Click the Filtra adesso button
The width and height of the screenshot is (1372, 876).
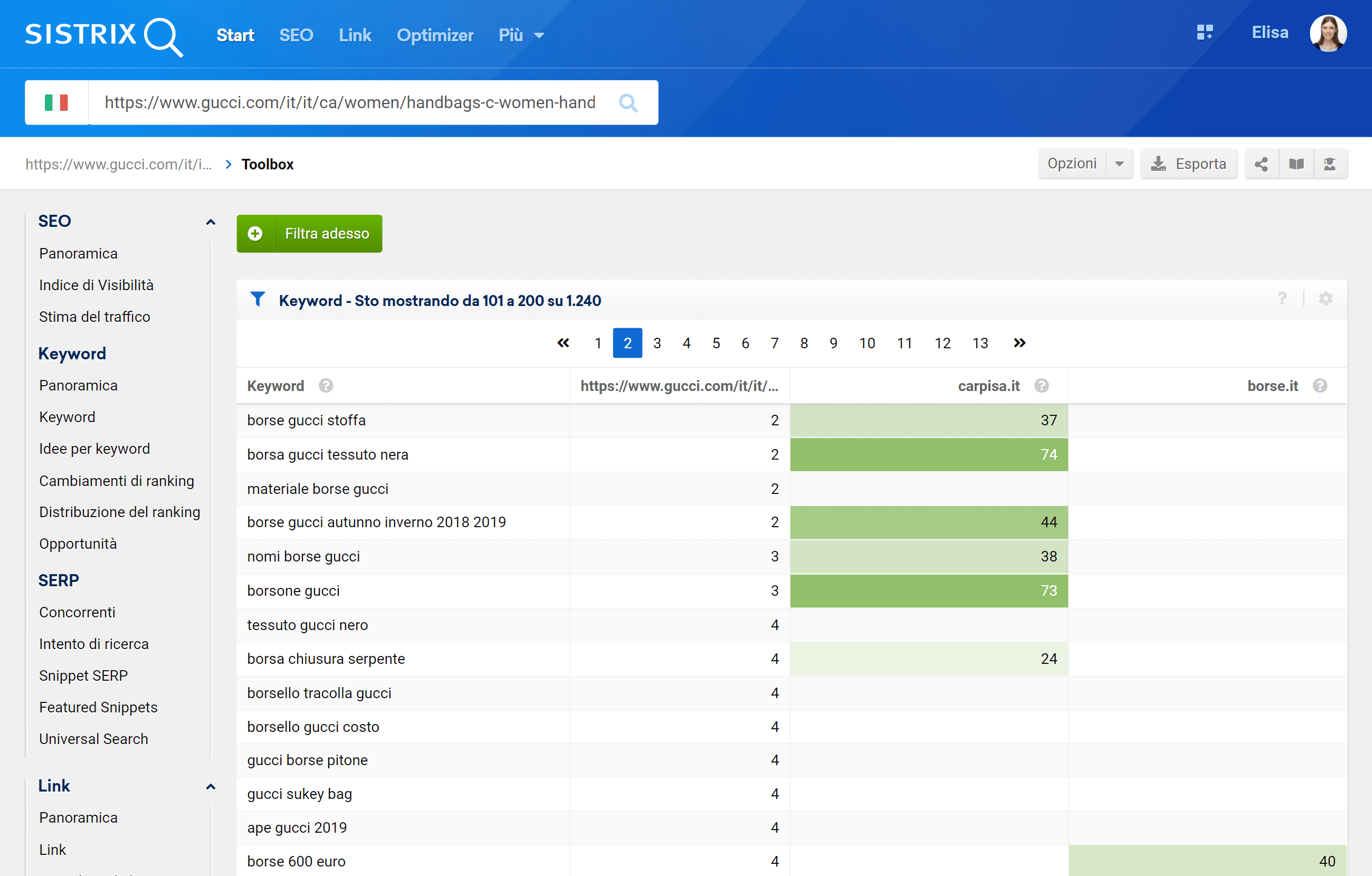(309, 234)
